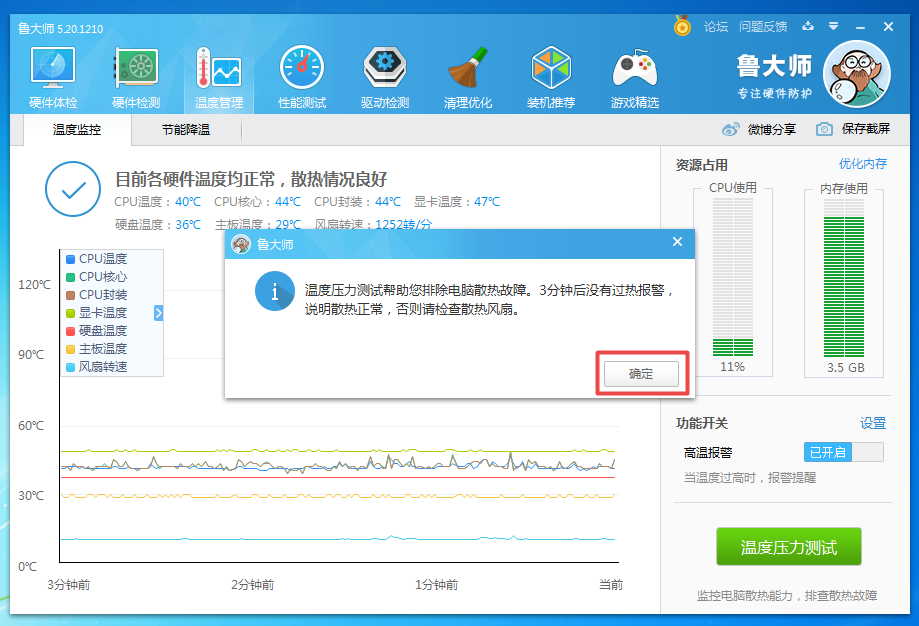This screenshot has height=626, width=919.
Task: Toggle CPU温度 legend color box
Action: point(70,260)
